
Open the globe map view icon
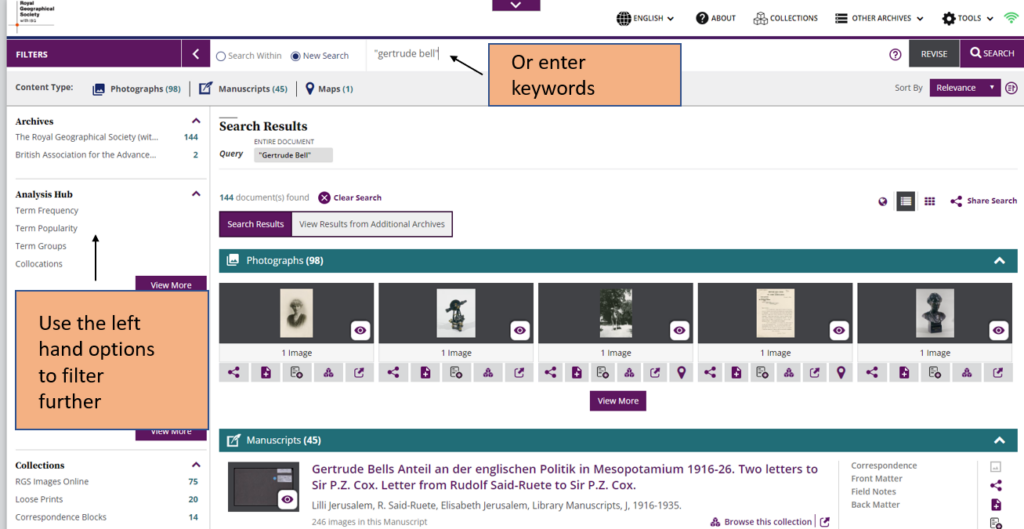coord(883,201)
